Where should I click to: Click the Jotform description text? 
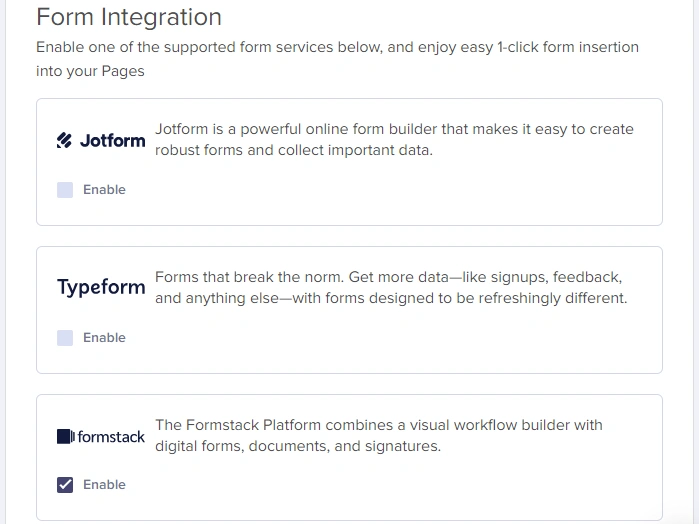coord(394,140)
